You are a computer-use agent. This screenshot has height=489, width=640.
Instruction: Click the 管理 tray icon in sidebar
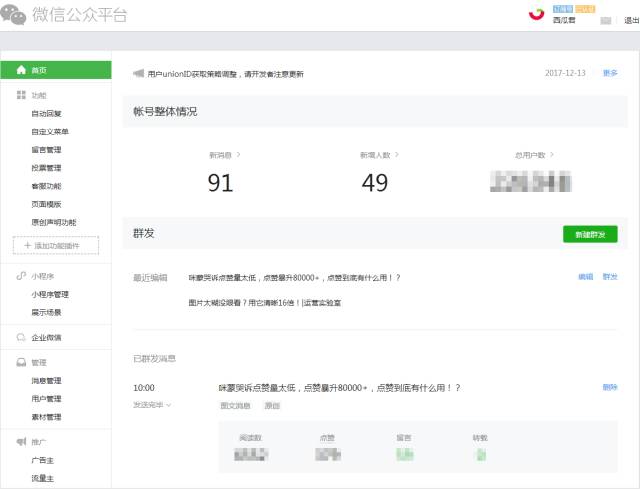(21, 363)
